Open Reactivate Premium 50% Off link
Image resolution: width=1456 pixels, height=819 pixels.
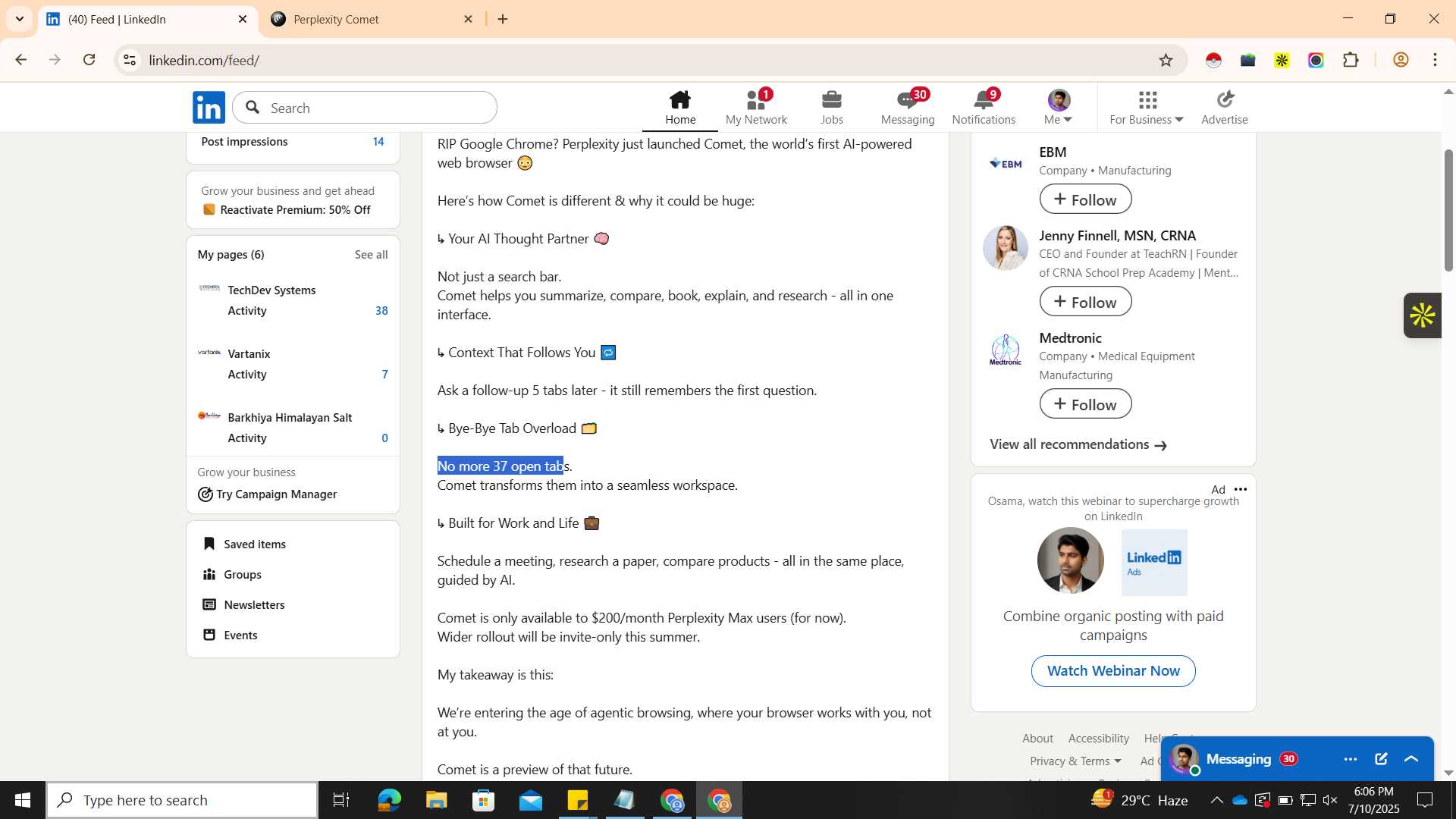(x=287, y=210)
